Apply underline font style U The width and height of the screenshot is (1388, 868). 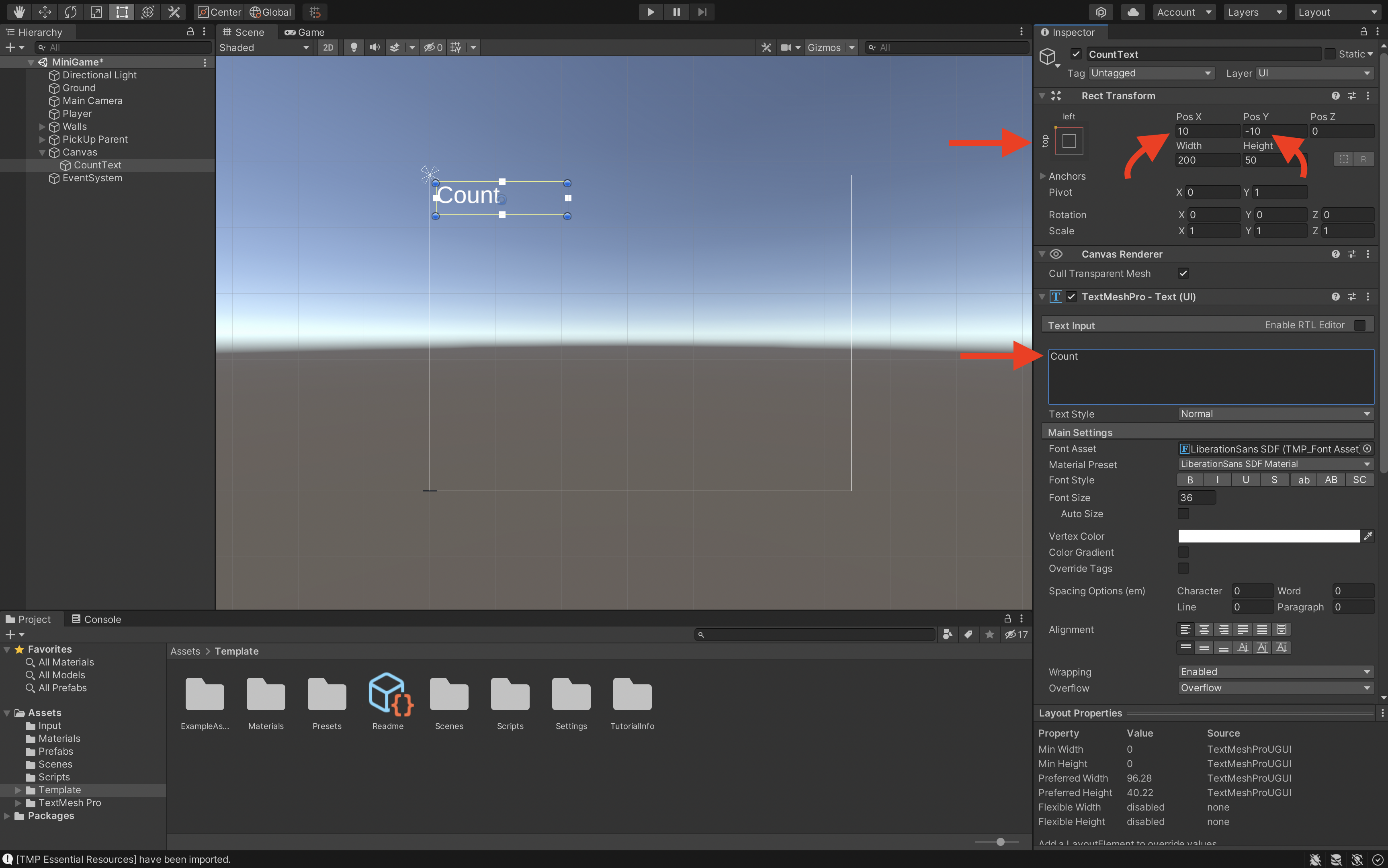pos(1246,479)
